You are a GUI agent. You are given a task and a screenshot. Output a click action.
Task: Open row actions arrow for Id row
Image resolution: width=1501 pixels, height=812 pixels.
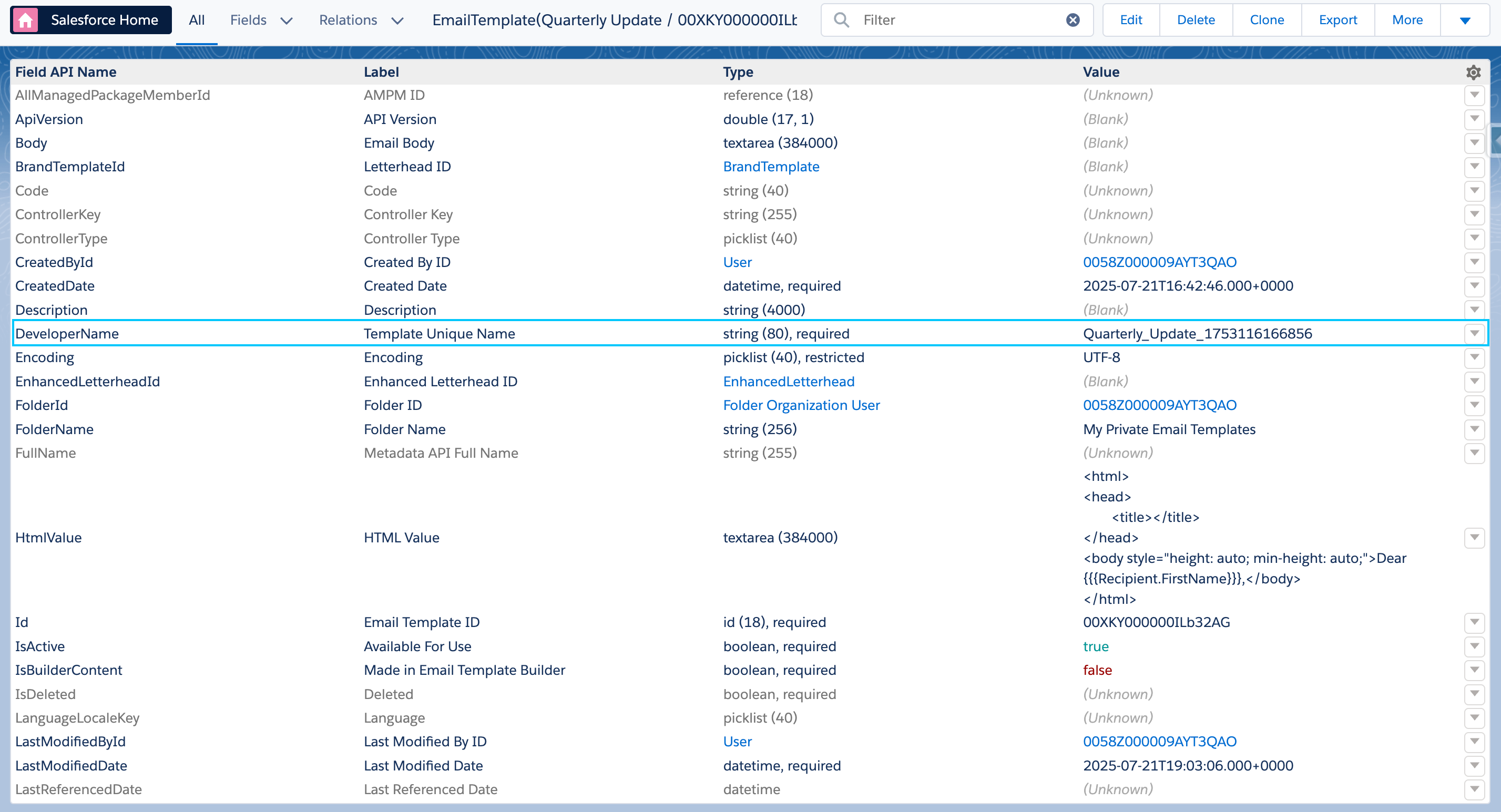click(x=1474, y=623)
